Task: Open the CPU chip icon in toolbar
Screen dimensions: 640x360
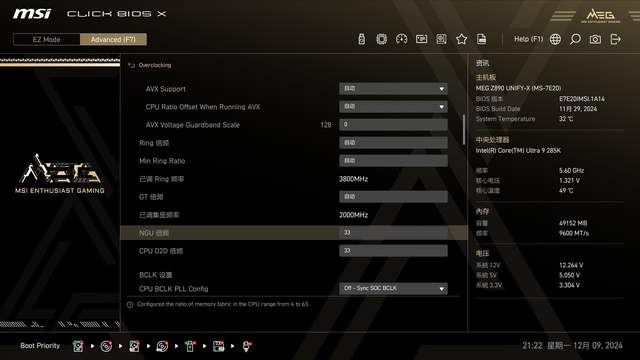Action: pos(382,39)
